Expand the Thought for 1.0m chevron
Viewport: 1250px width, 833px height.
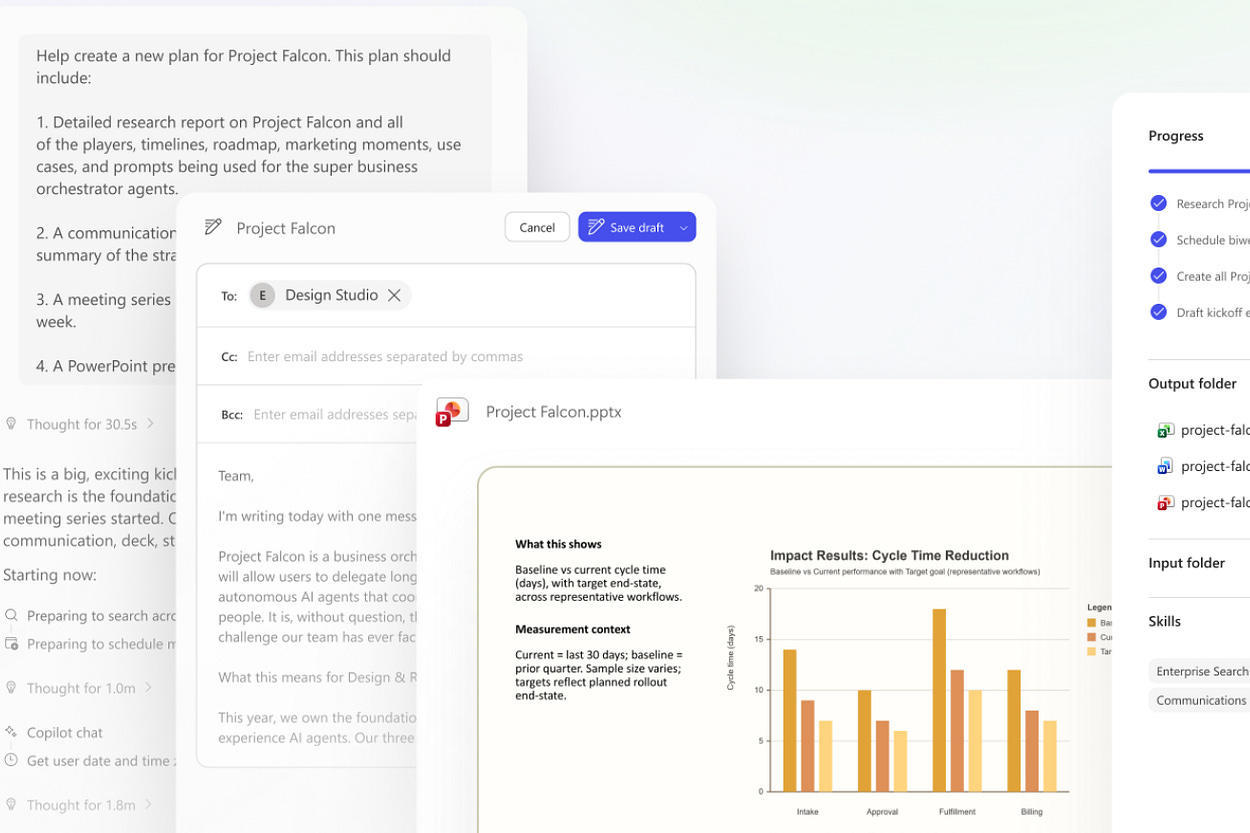click(148, 687)
